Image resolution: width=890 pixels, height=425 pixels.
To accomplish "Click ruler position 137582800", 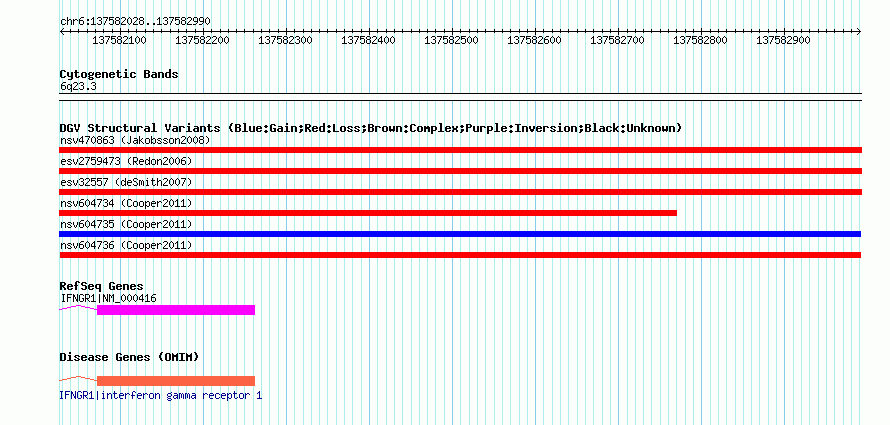I will tap(700, 41).
